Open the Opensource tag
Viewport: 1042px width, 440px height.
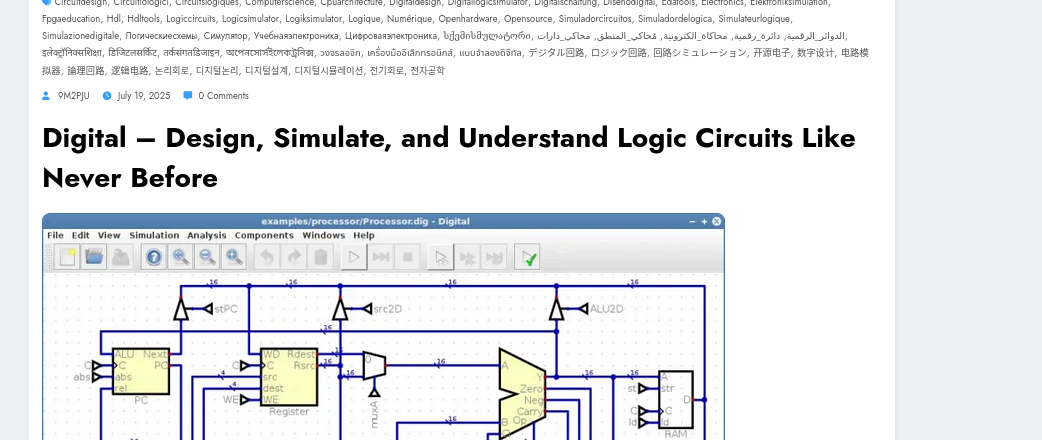[528, 19]
